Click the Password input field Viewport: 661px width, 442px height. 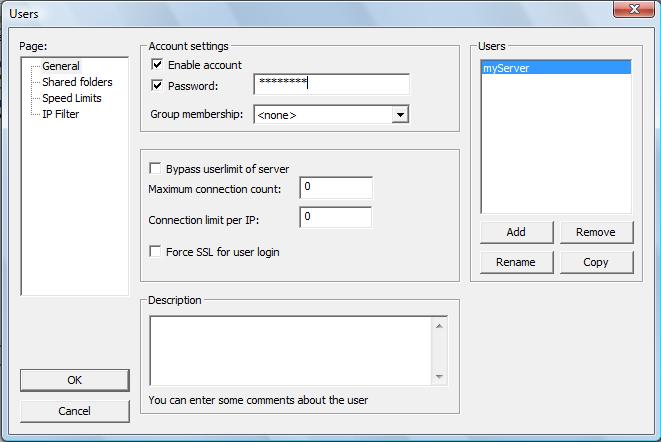click(331, 84)
